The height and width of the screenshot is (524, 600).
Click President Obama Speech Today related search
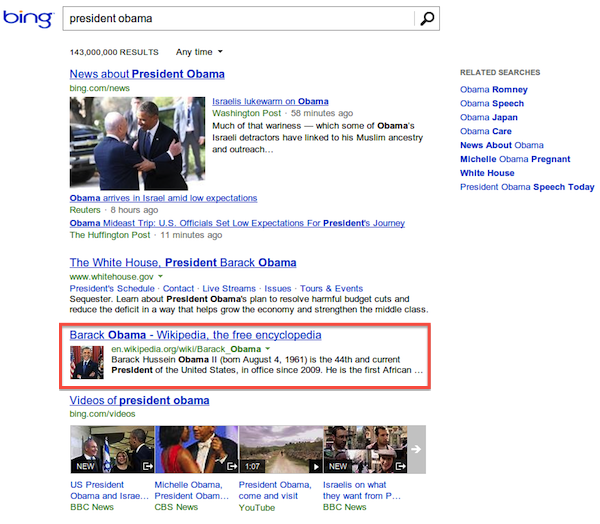tap(527, 187)
